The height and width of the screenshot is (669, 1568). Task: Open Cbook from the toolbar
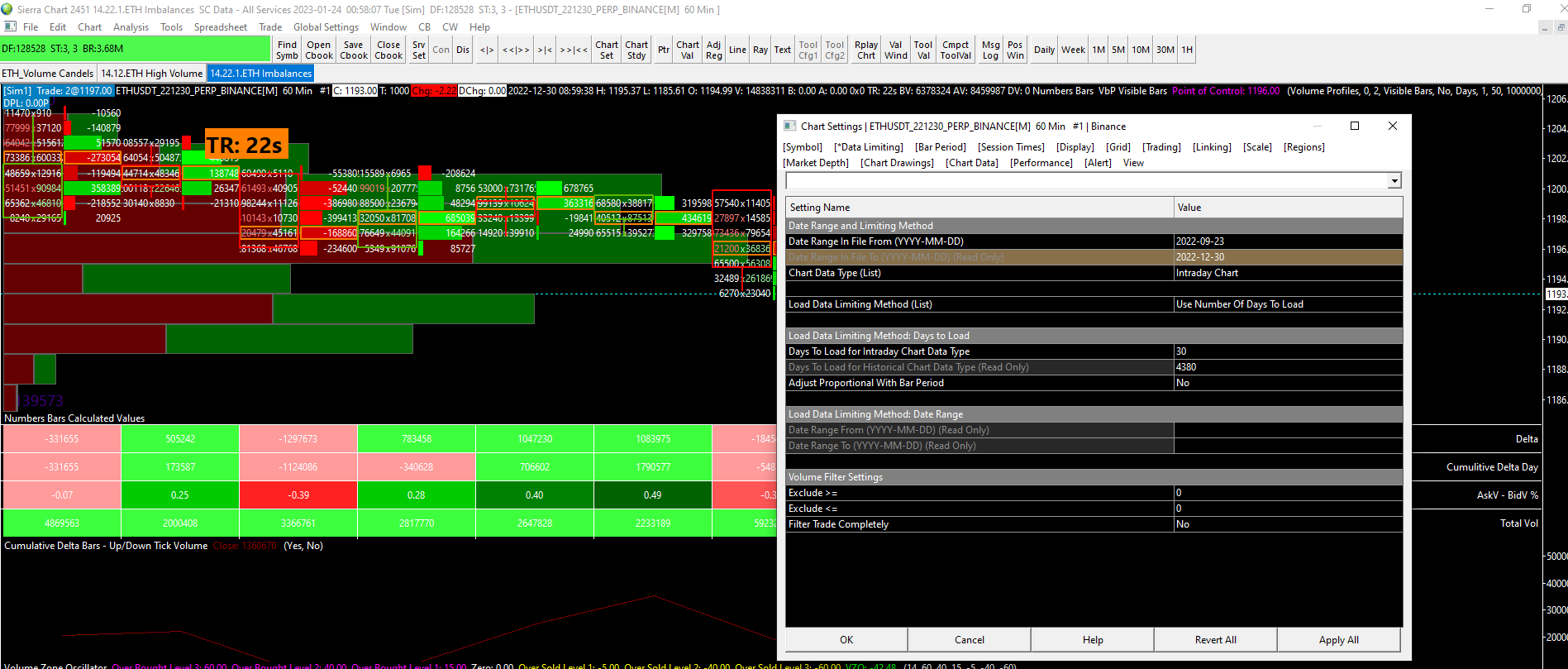319,50
